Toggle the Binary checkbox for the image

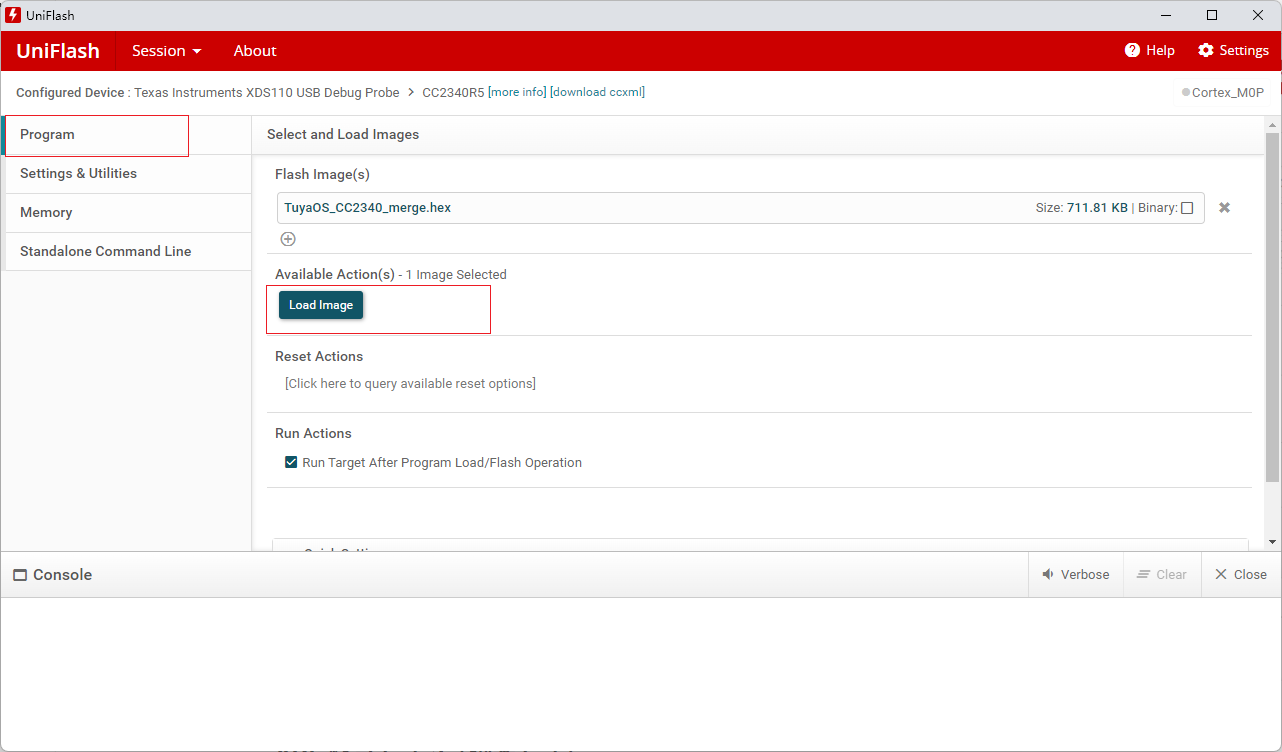1187,208
